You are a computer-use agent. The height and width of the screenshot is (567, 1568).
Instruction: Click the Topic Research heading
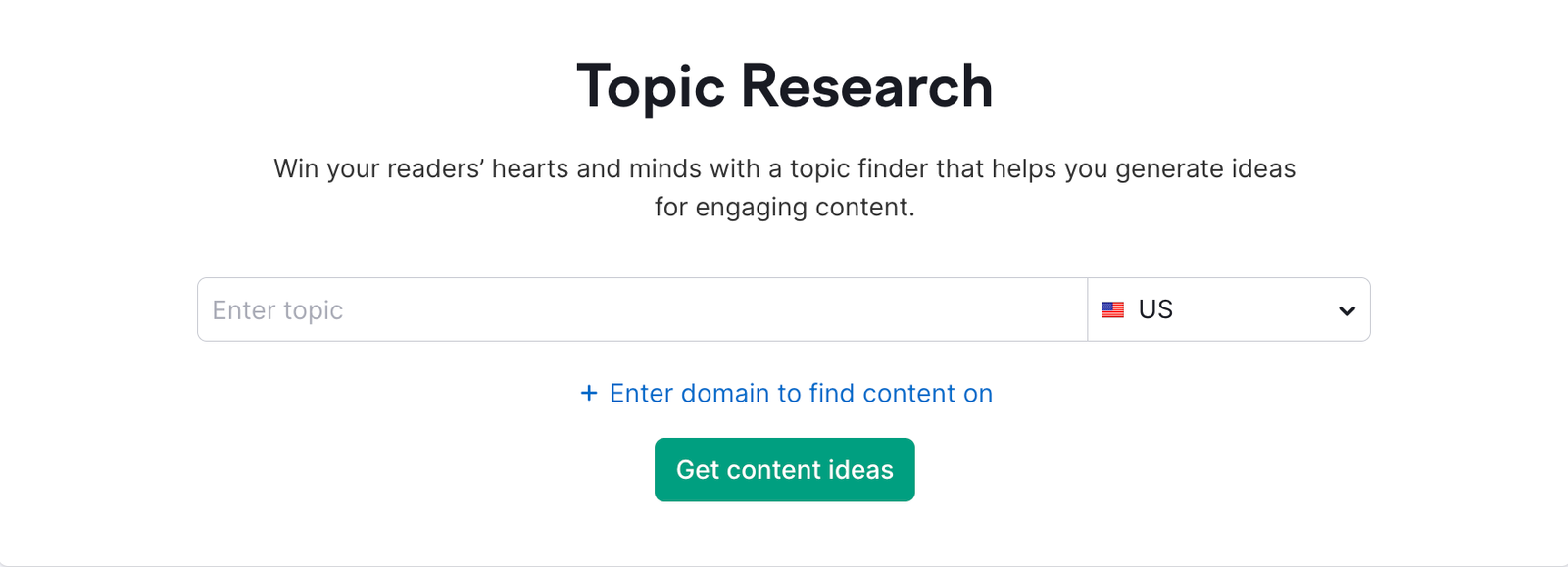pyautogui.click(x=784, y=84)
